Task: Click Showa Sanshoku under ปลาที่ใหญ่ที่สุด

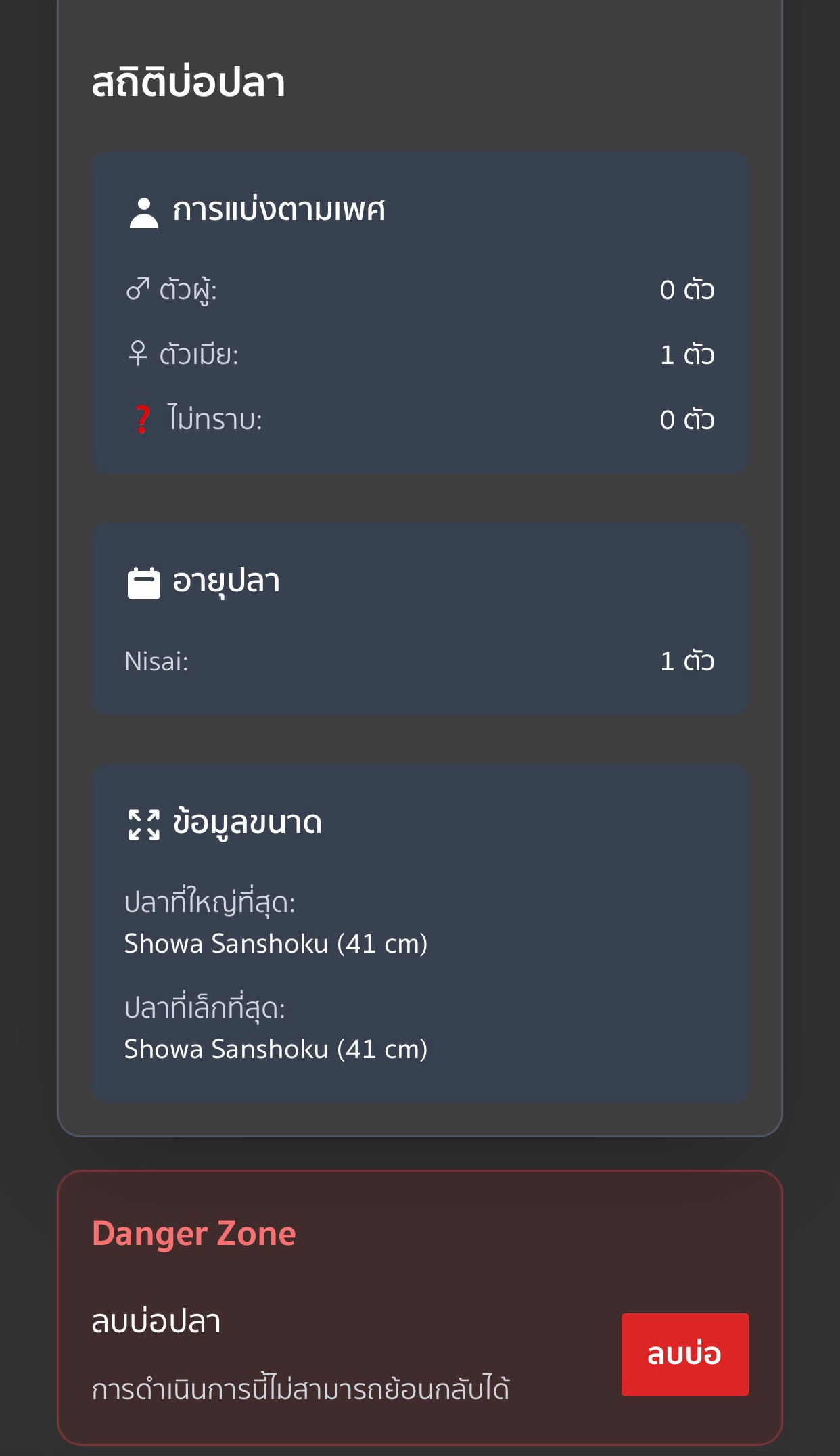Action: tap(275, 943)
